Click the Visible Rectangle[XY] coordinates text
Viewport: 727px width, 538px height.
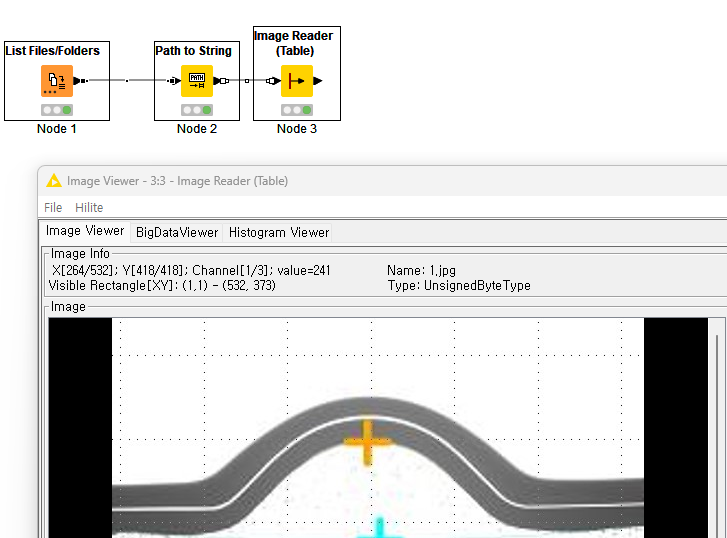pyautogui.click(x=162, y=285)
